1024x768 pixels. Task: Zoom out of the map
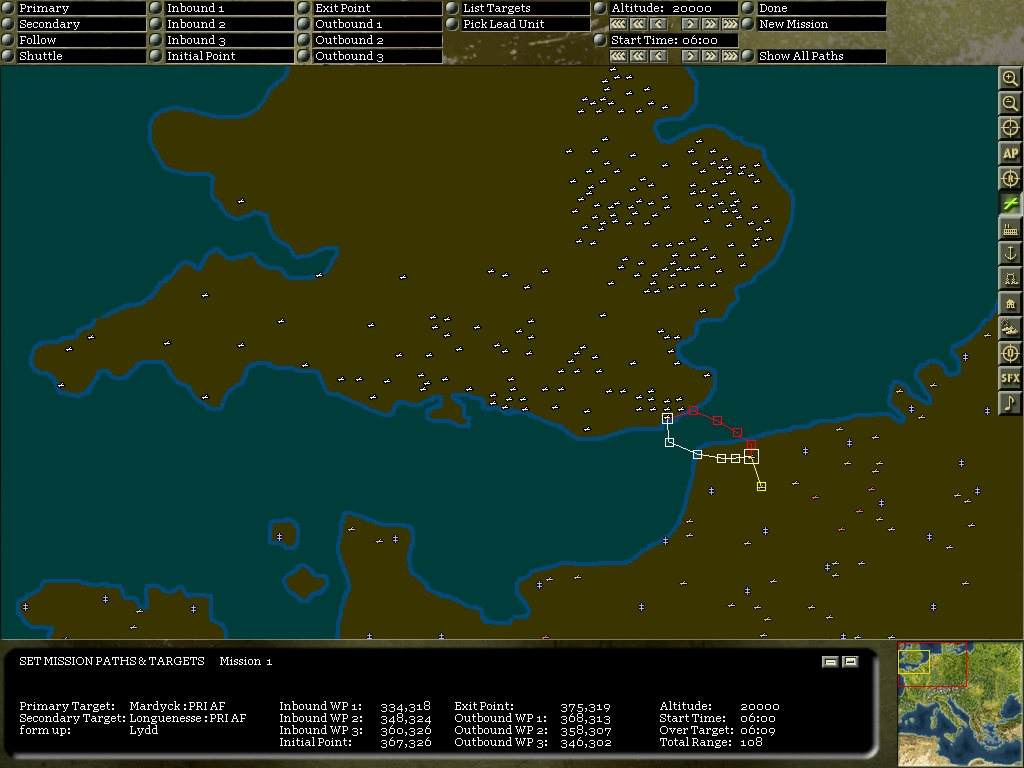[x=1010, y=103]
